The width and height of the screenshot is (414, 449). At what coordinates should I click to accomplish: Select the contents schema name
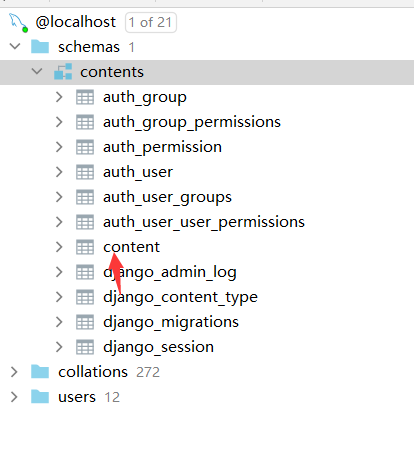(x=112, y=72)
